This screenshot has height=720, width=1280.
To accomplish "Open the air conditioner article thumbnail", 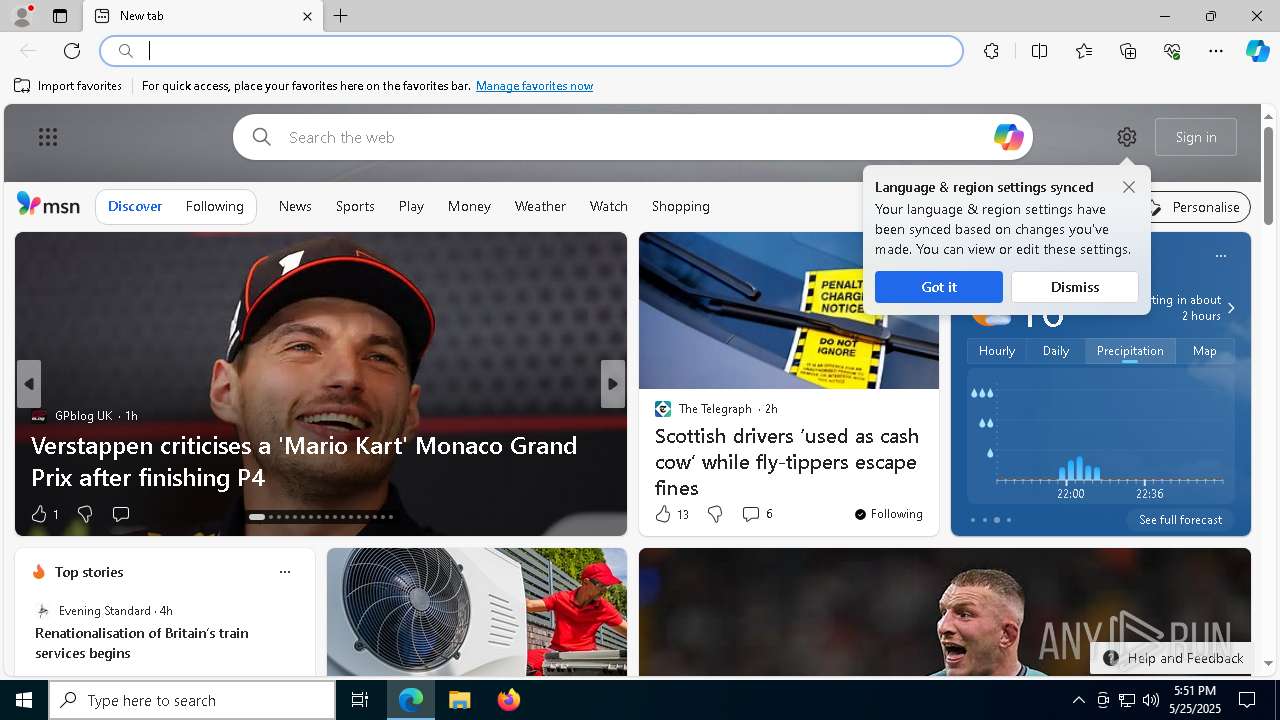I will [x=477, y=612].
